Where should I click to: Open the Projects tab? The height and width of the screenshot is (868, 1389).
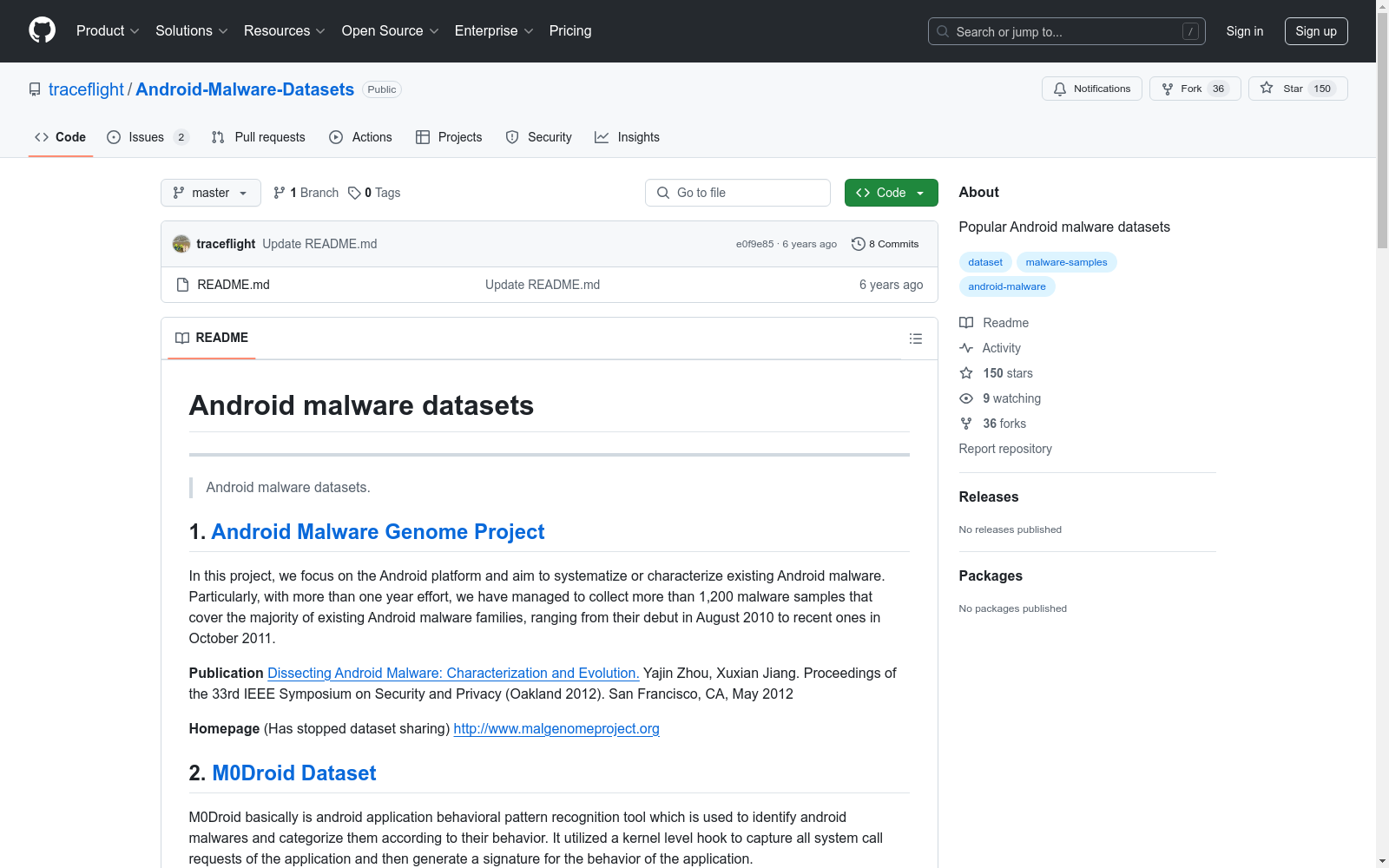[x=449, y=137]
